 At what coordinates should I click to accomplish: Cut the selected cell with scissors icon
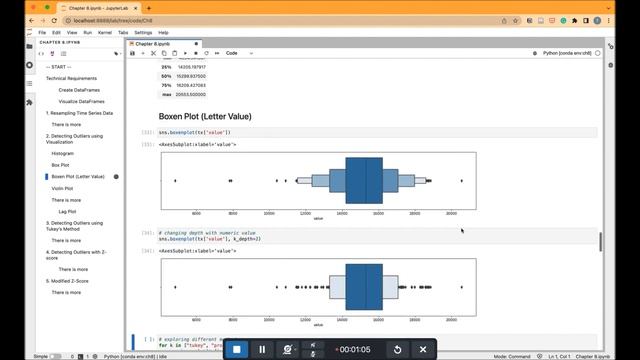tap(153, 53)
